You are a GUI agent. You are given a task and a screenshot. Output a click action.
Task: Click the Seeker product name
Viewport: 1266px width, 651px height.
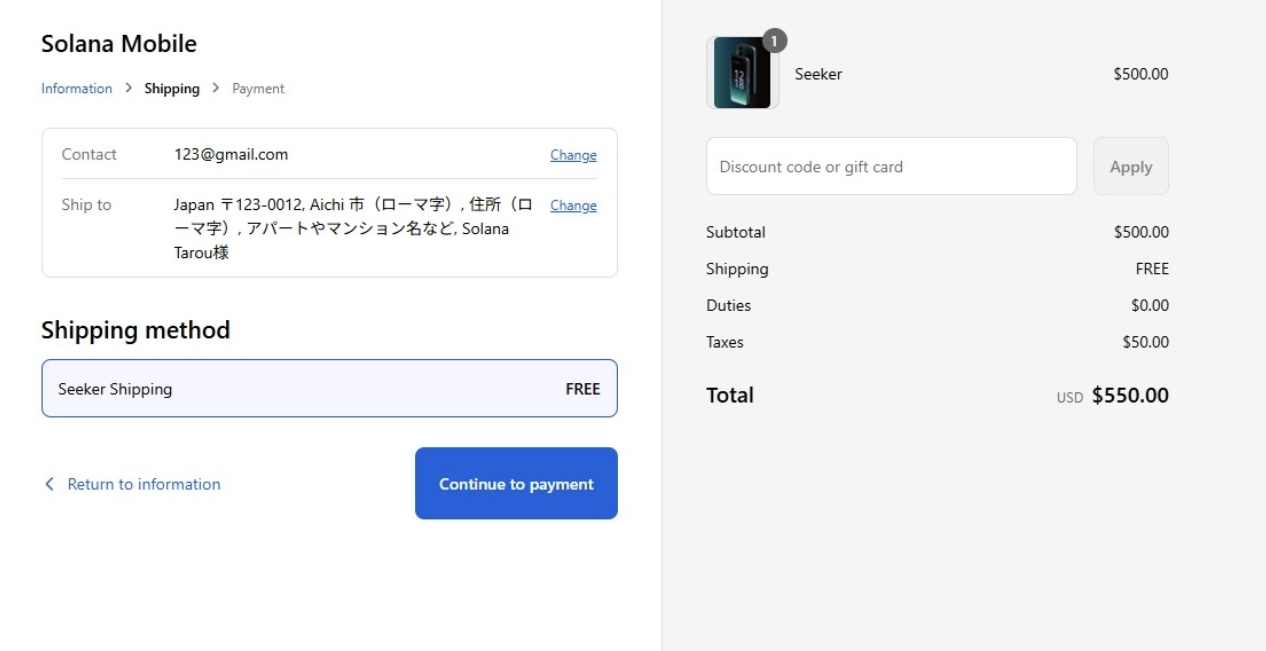point(818,74)
